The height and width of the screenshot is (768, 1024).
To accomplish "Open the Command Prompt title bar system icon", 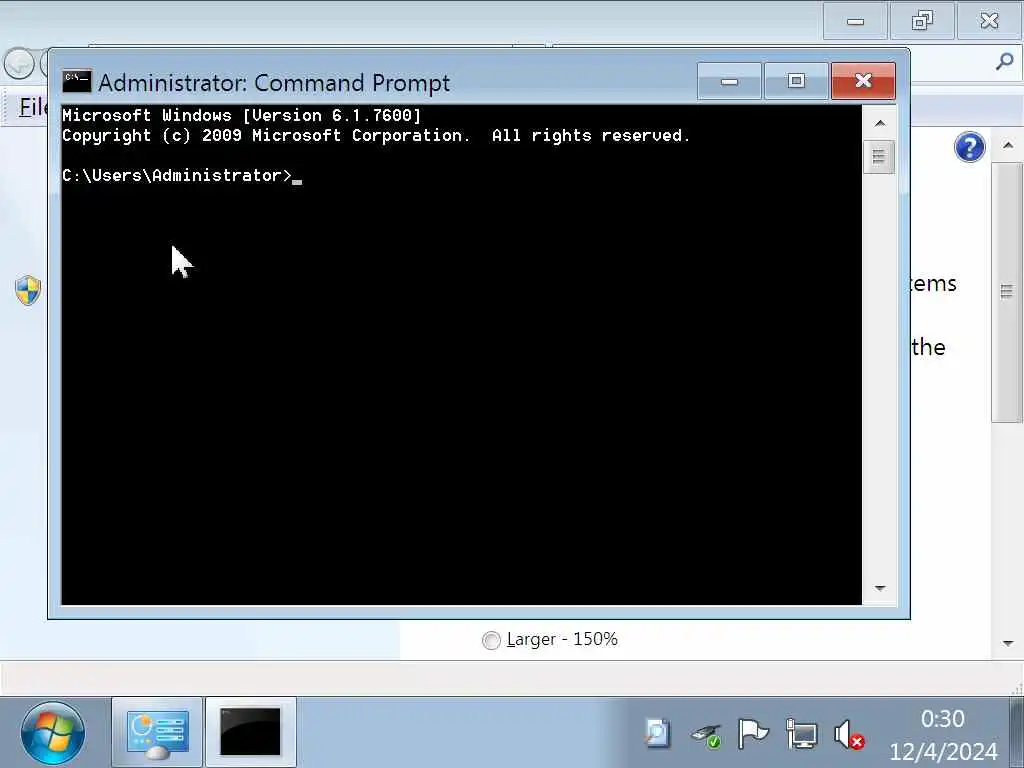I will pos(77,82).
